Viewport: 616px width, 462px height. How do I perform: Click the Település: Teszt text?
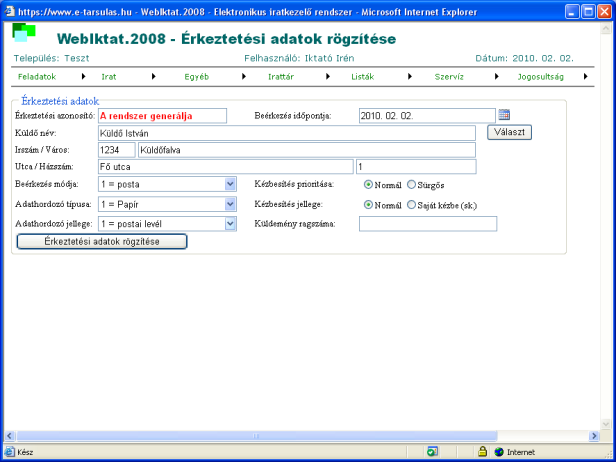pyautogui.click(x=51, y=59)
